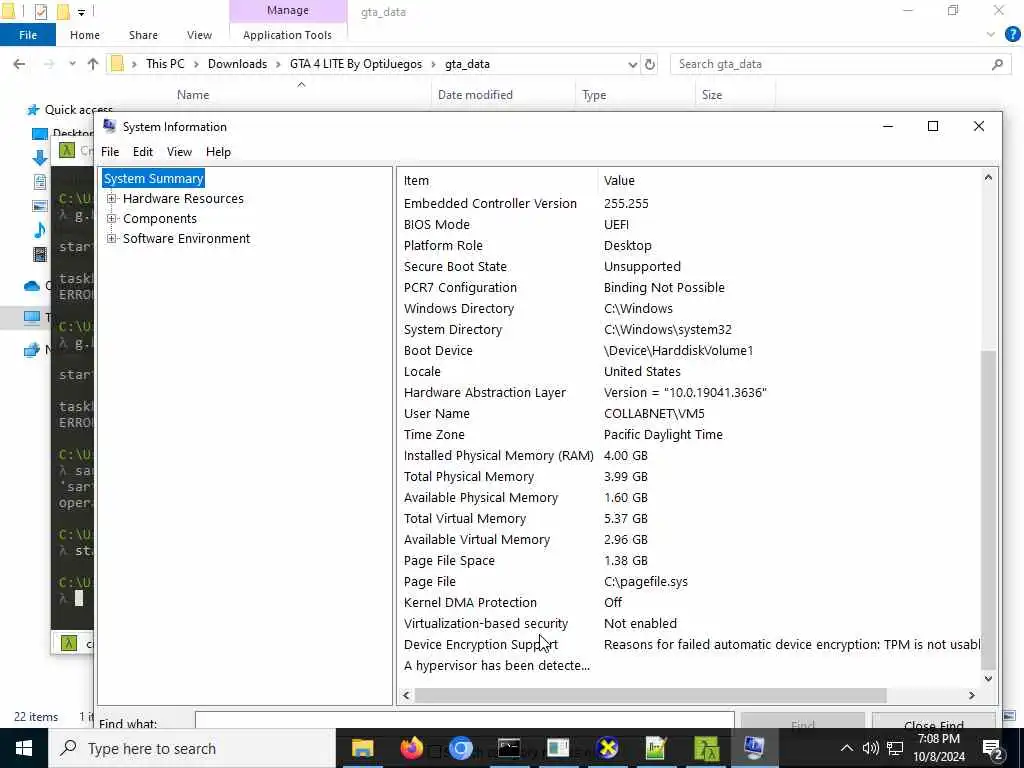
Task: Switch to Cmder lambda taskbar icon
Action: click(x=705, y=748)
